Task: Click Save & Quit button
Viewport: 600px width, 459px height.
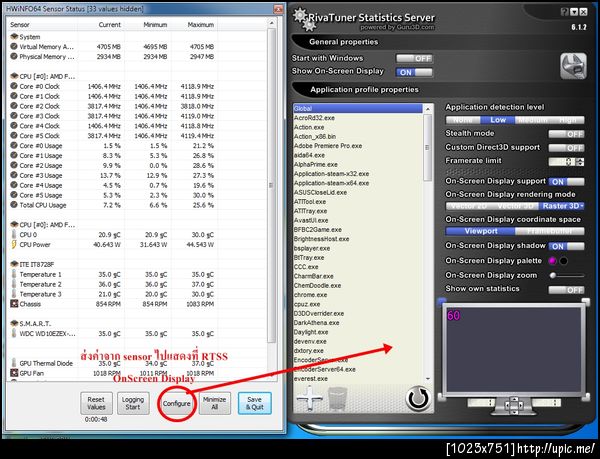Action: [x=254, y=403]
